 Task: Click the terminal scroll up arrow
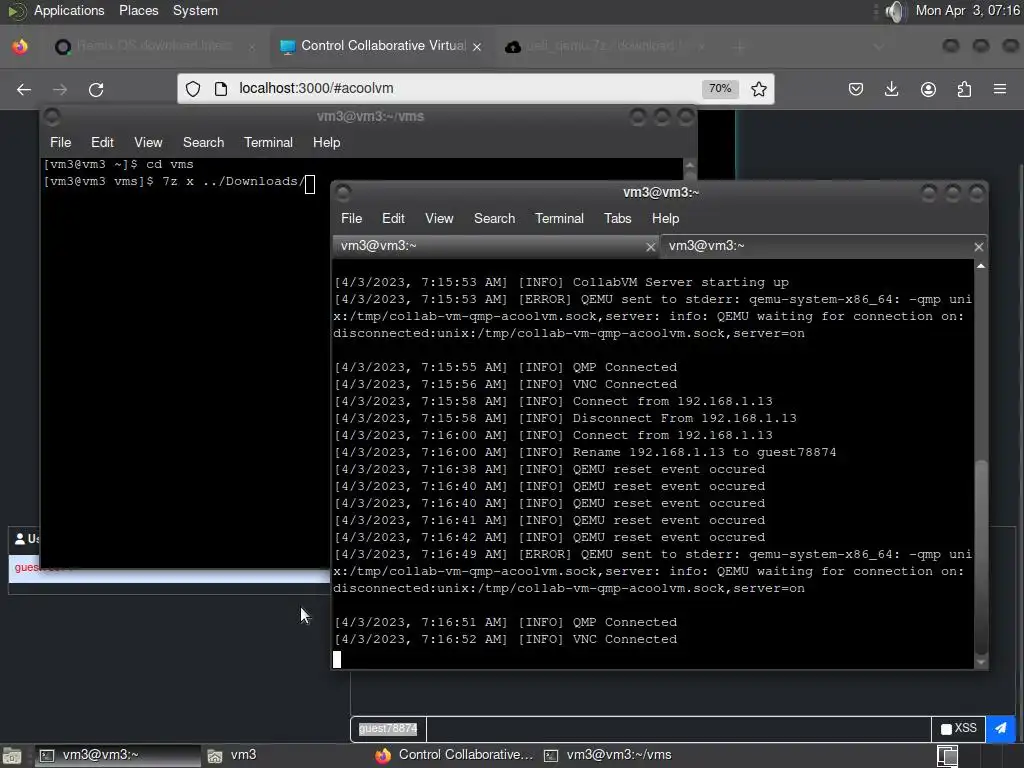click(980, 266)
